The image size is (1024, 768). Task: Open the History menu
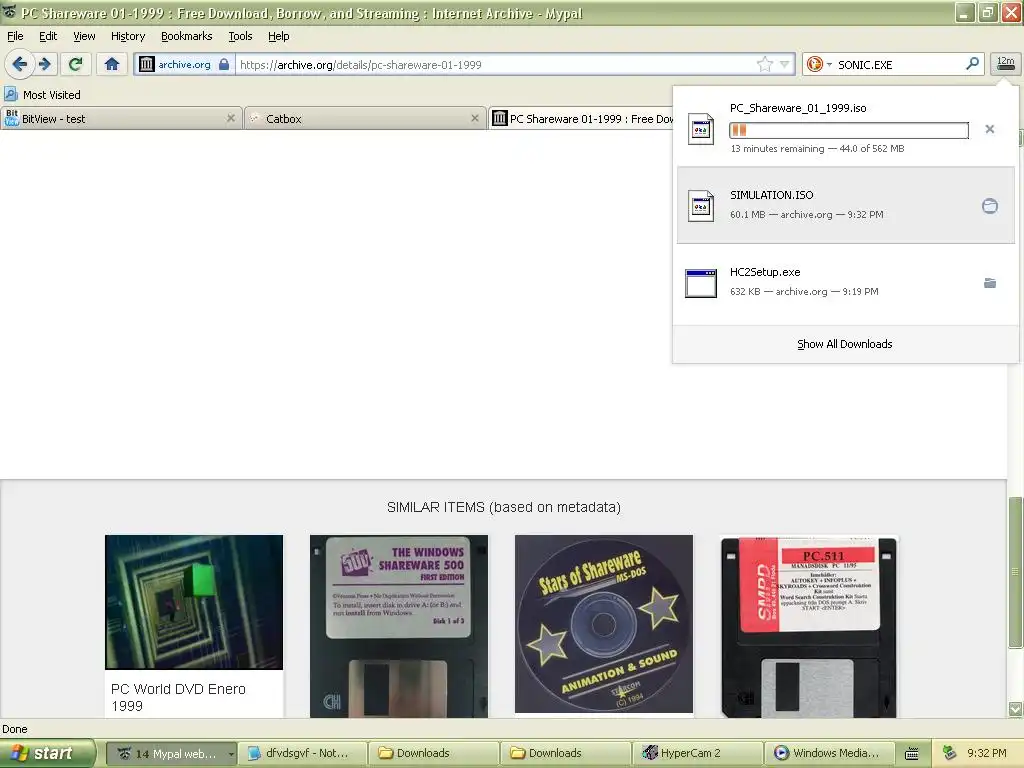pos(127,36)
